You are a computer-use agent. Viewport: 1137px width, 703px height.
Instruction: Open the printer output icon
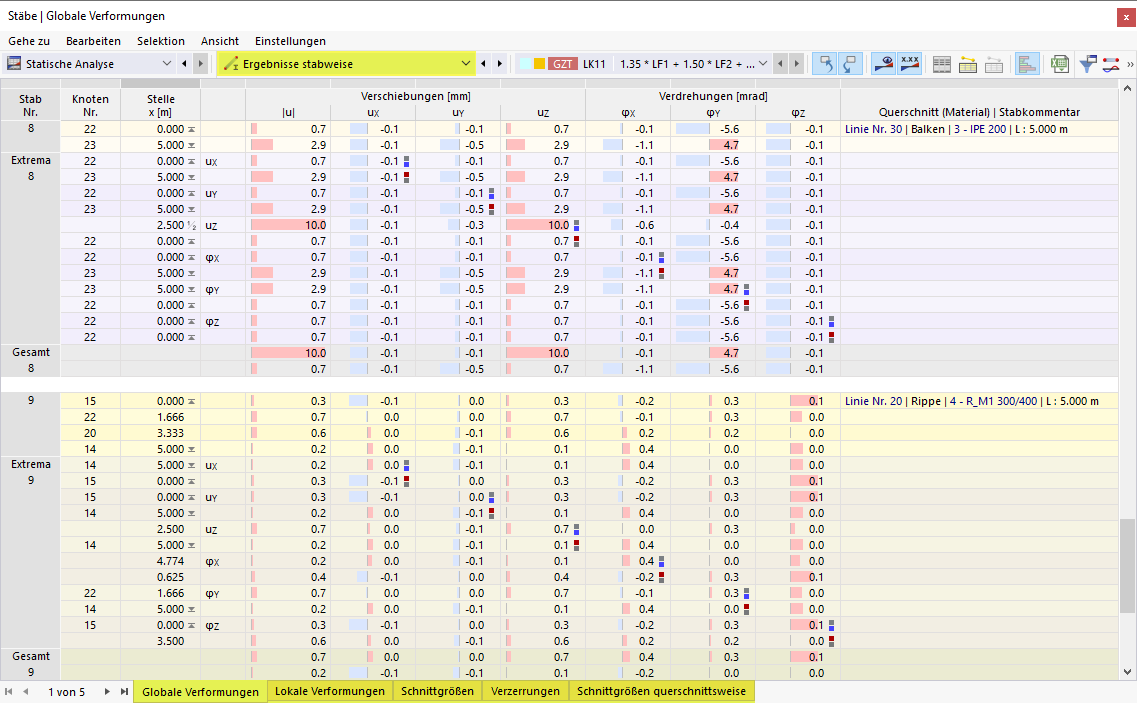(x=994, y=63)
